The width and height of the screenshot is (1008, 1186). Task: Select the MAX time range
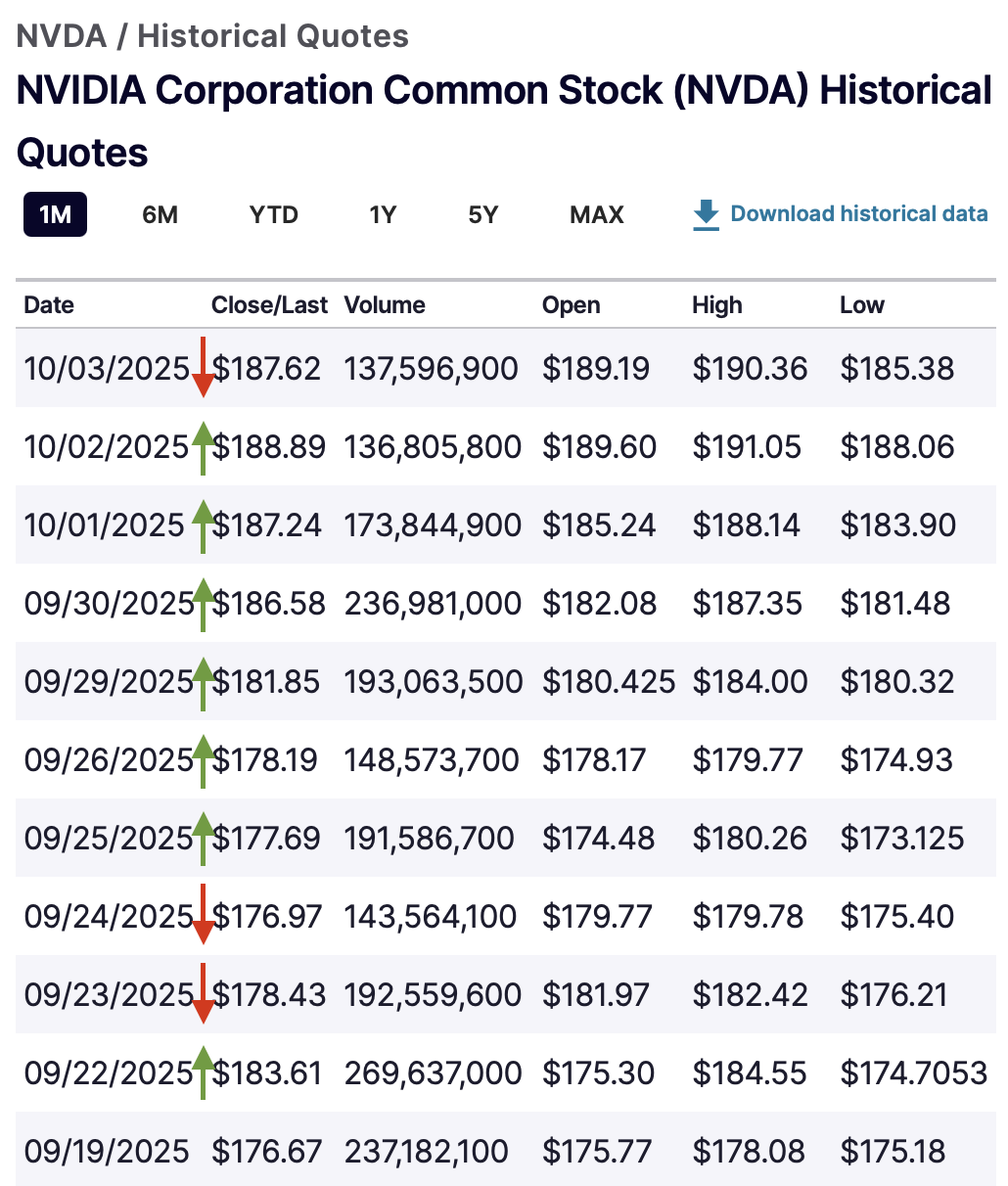(596, 214)
